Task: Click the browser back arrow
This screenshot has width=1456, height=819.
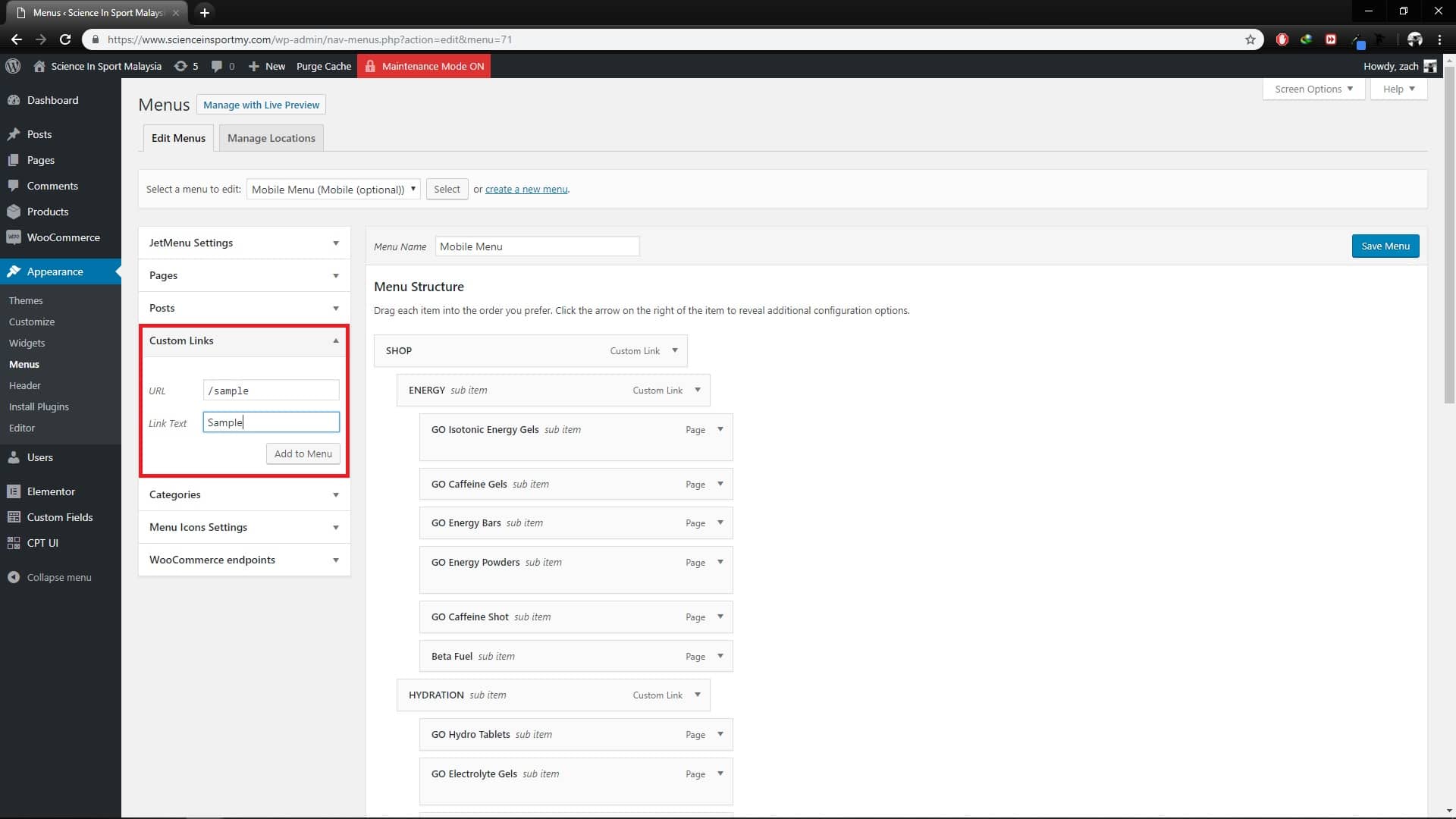Action: (x=16, y=39)
